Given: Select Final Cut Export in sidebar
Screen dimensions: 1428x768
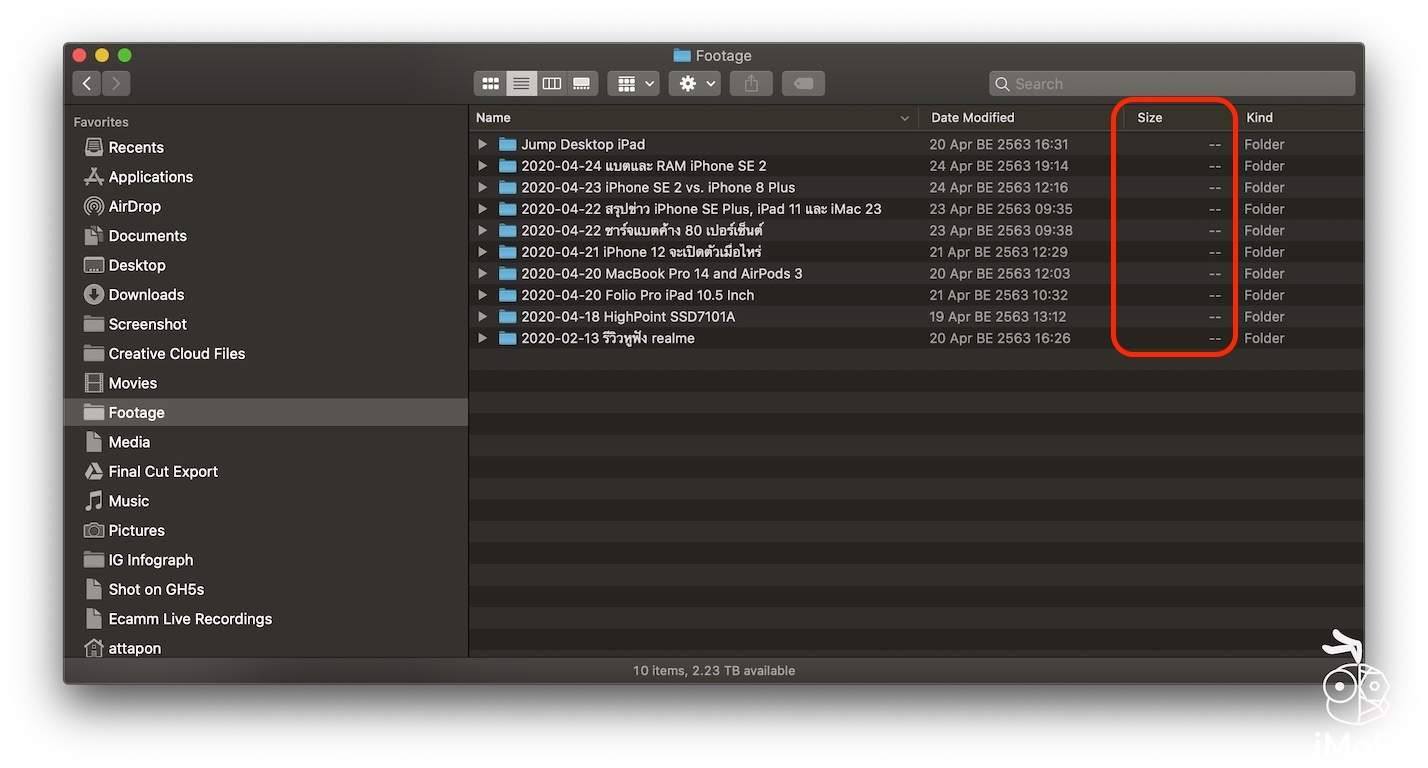Looking at the screenshot, I should (163, 472).
